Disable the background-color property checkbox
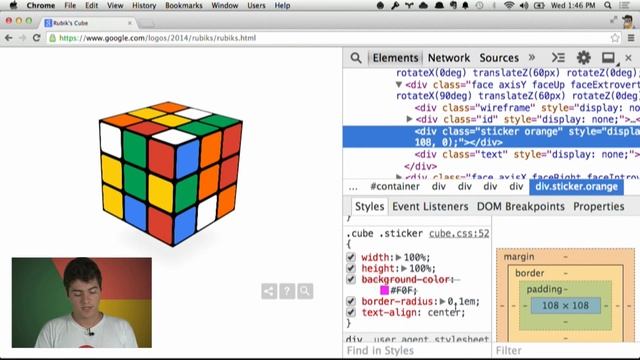This screenshot has height=360, width=640. [351, 279]
